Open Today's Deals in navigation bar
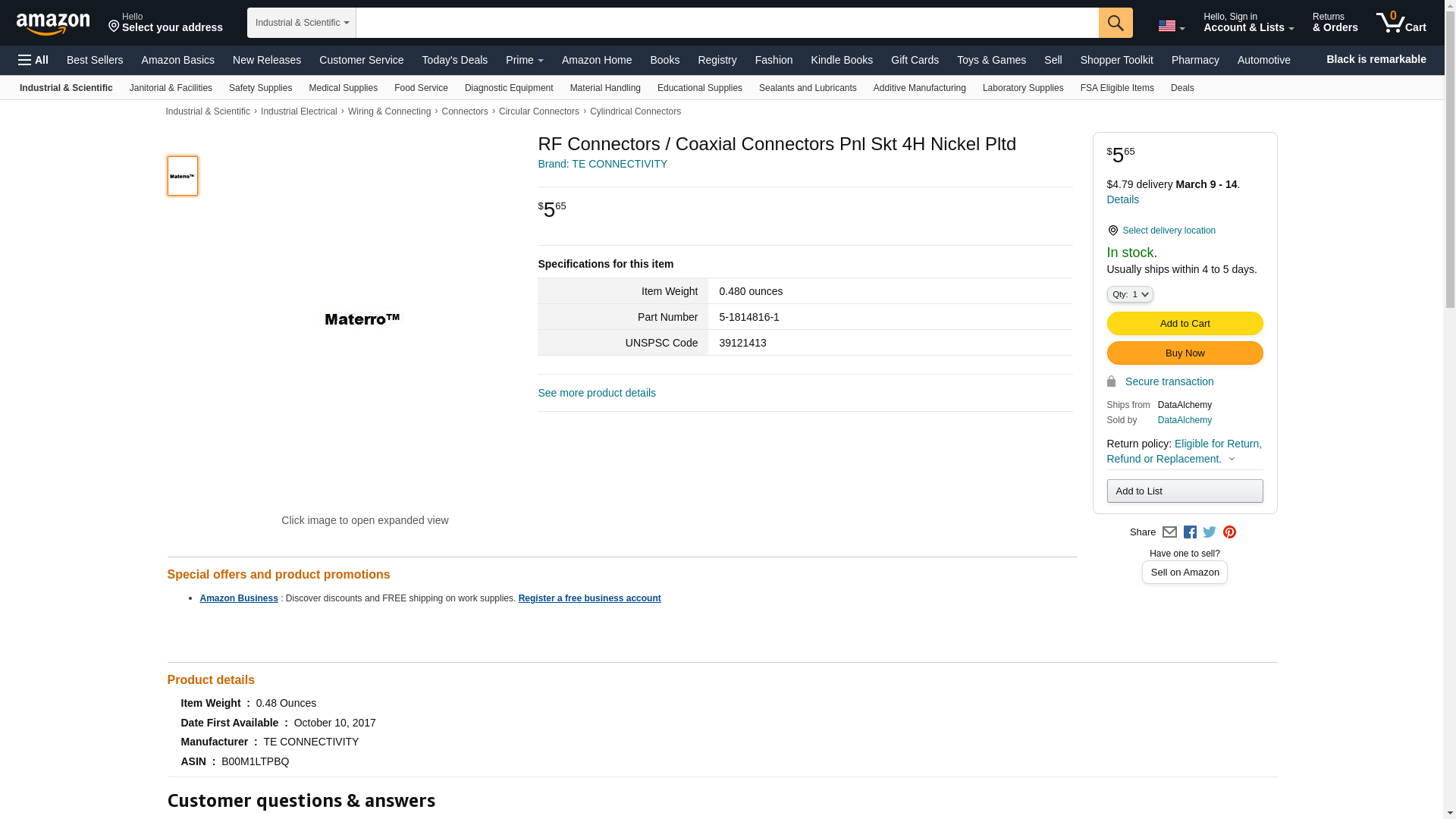 pyautogui.click(x=454, y=60)
